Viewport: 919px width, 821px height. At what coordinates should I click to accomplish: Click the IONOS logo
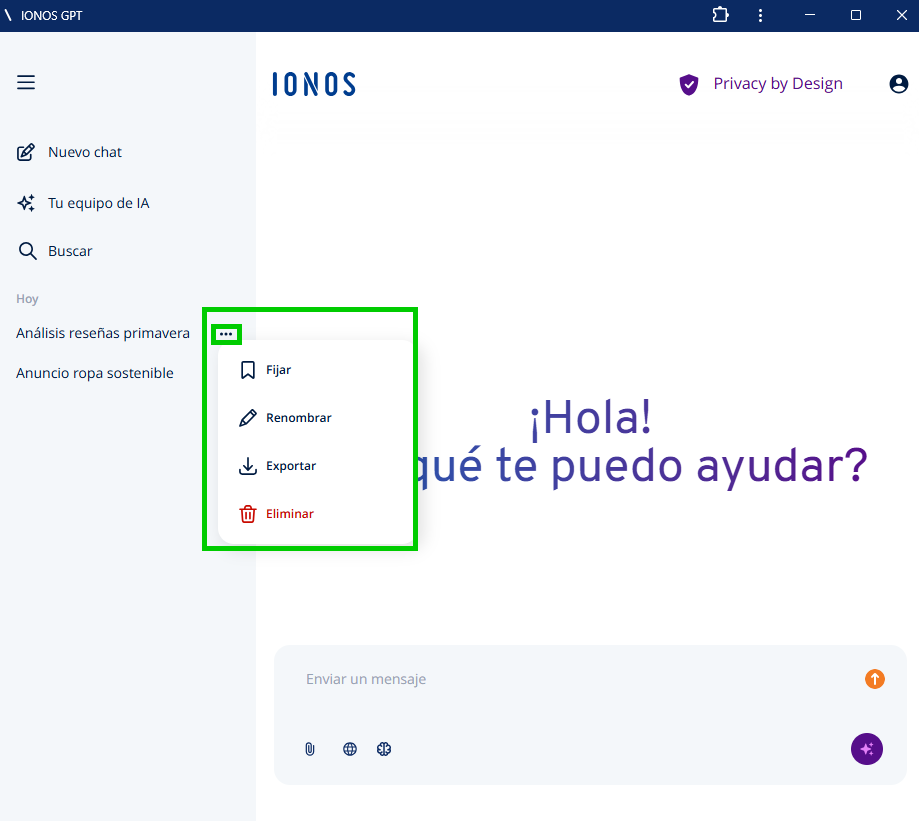pyautogui.click(x=314, y=84)
